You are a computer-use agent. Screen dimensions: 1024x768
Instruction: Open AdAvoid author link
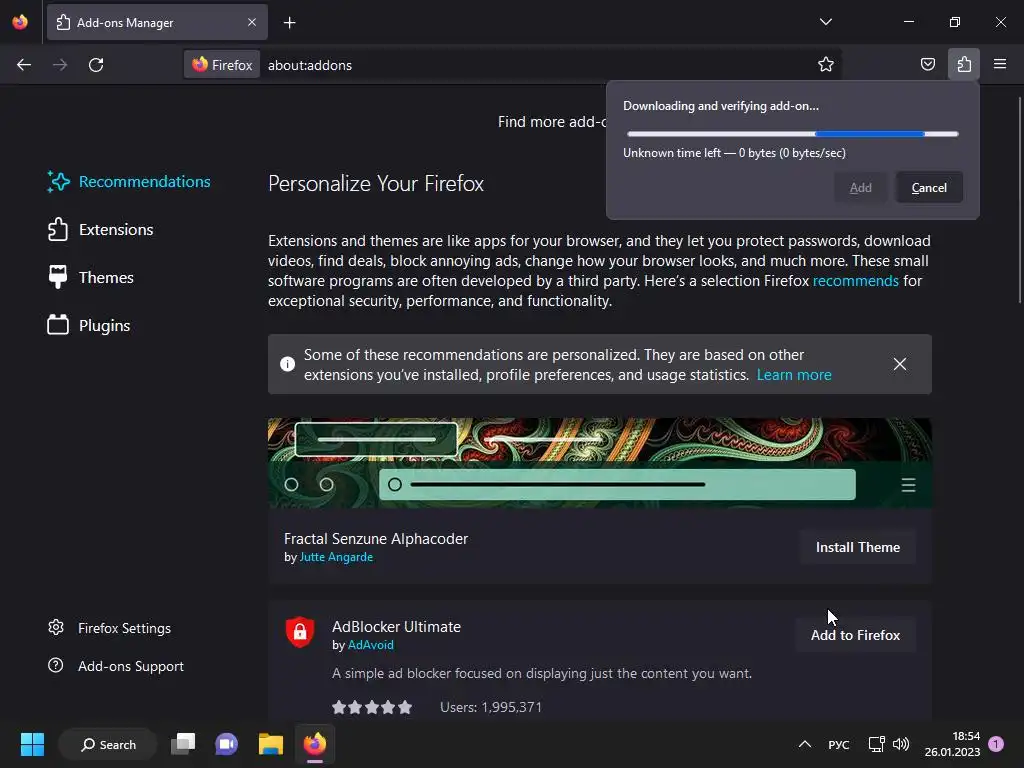pyautogui.click(x=370, y=645)
